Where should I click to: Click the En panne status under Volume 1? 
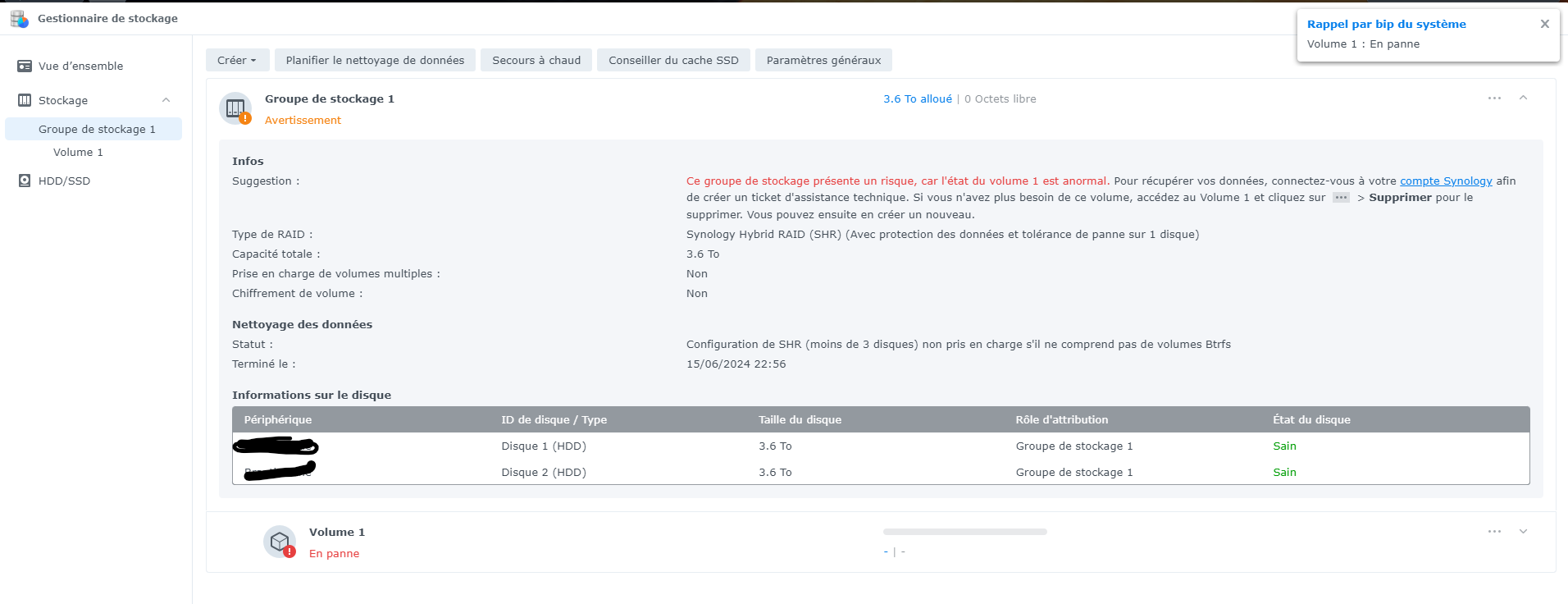334,553
